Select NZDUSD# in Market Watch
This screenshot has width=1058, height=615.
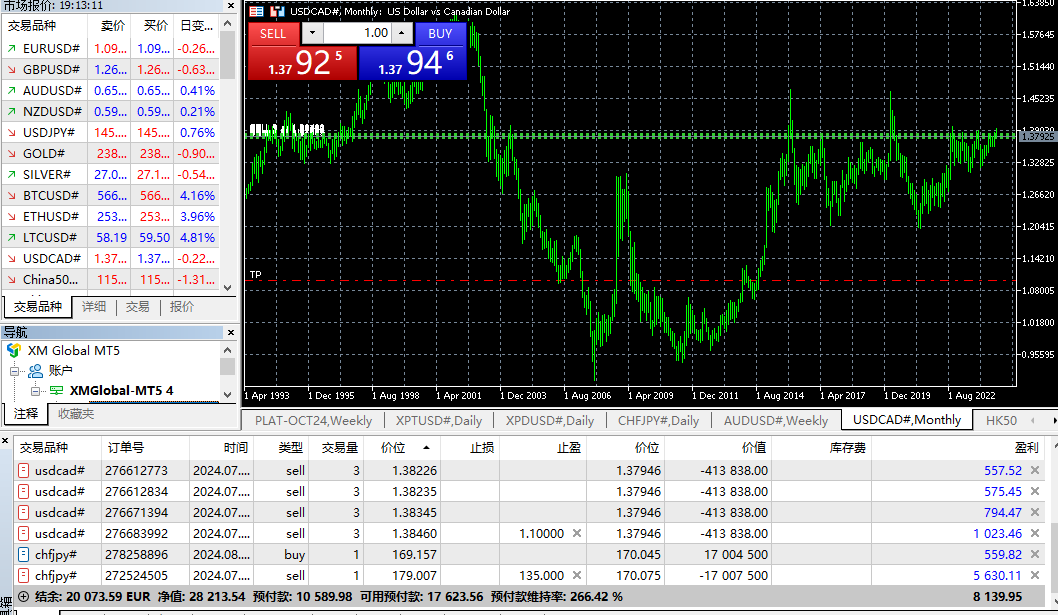[111, 111]
